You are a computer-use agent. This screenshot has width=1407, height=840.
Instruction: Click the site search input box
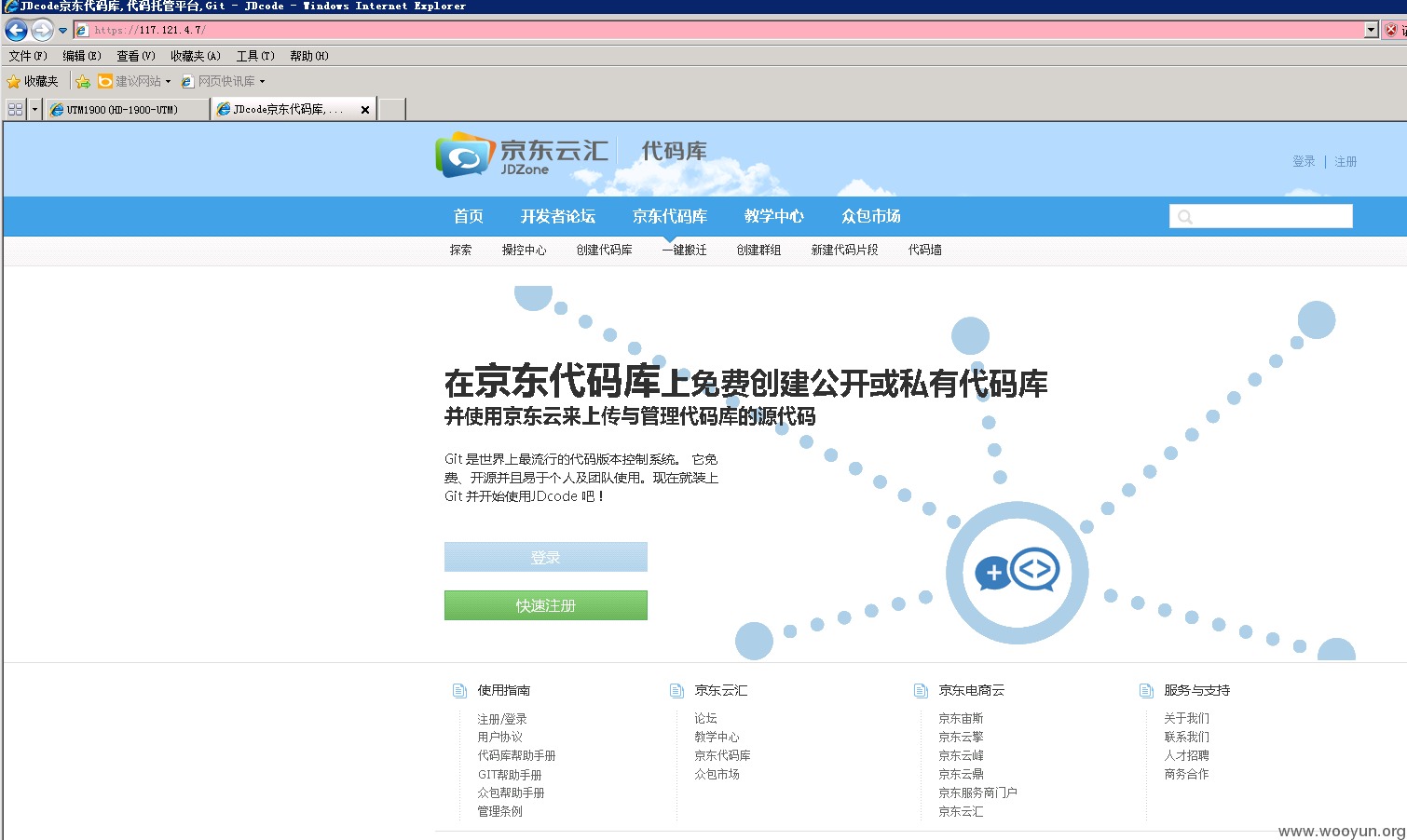click(1261, 216)
